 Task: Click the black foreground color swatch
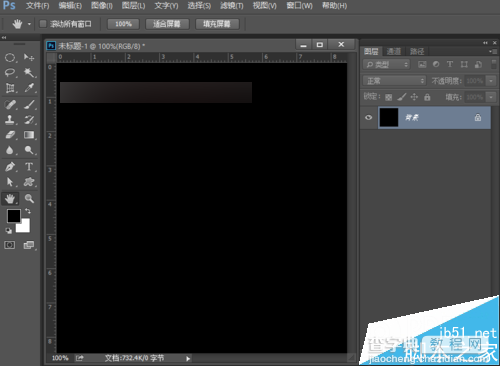click(14, 216)
